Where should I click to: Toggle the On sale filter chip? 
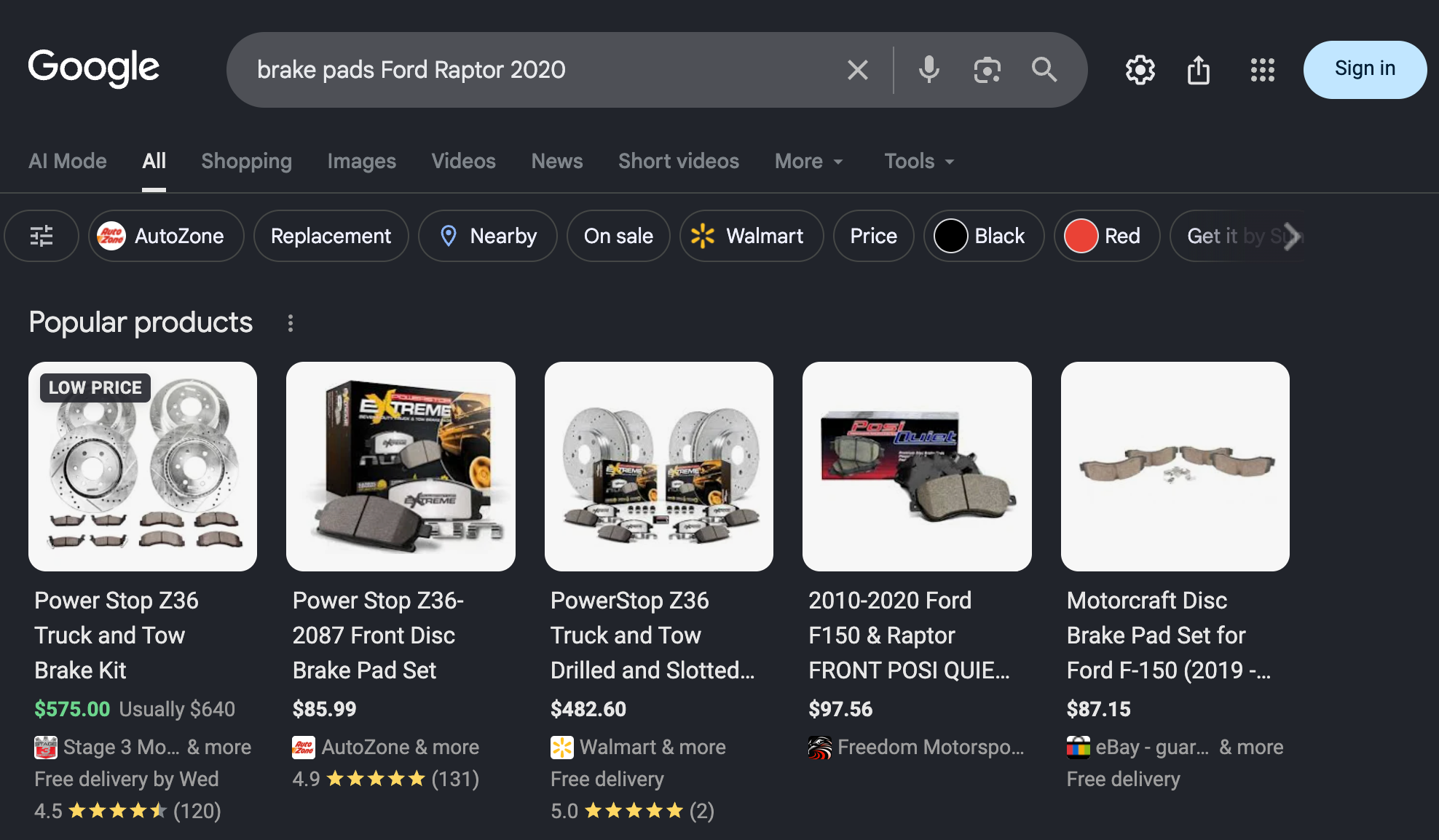tap(618, 236)
